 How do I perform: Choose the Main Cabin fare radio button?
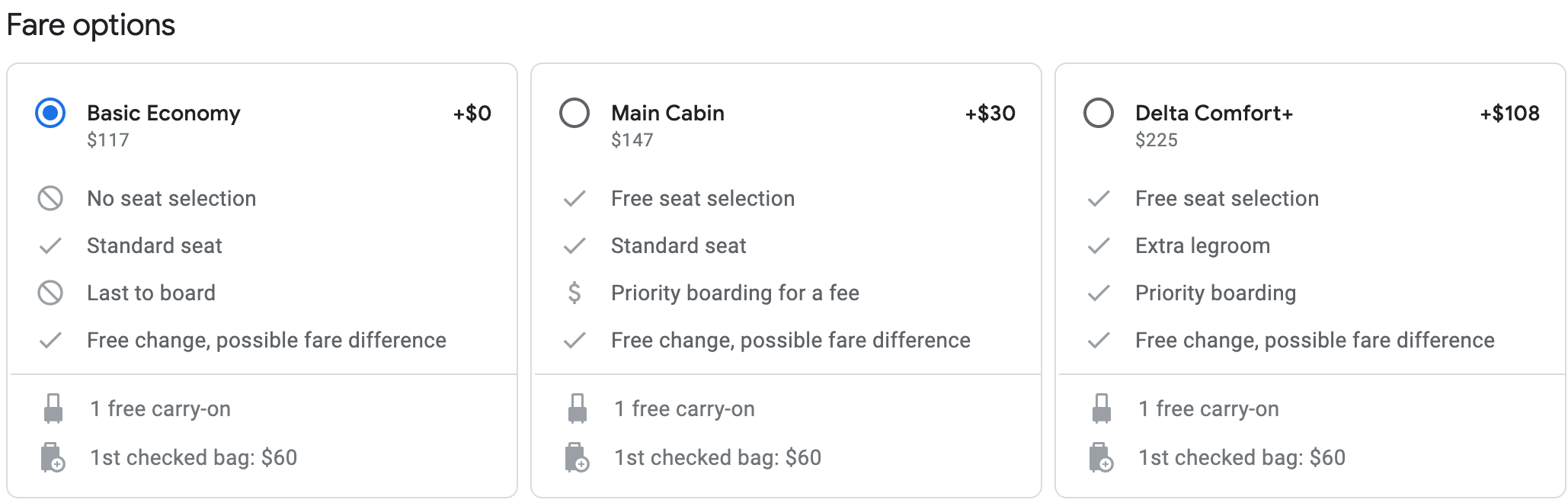click(x=574, y=114)
